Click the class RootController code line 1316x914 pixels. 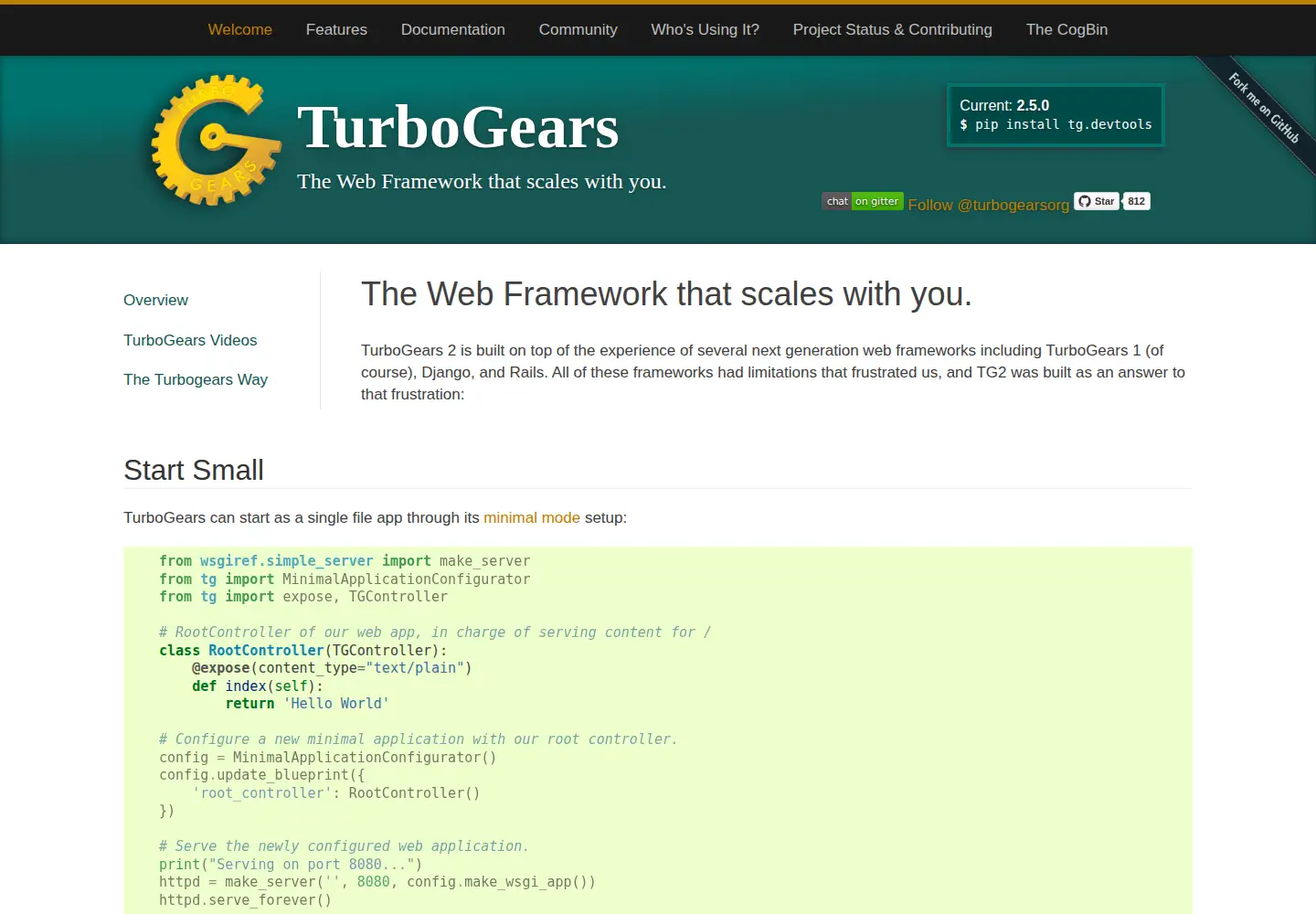click(303, 651)
